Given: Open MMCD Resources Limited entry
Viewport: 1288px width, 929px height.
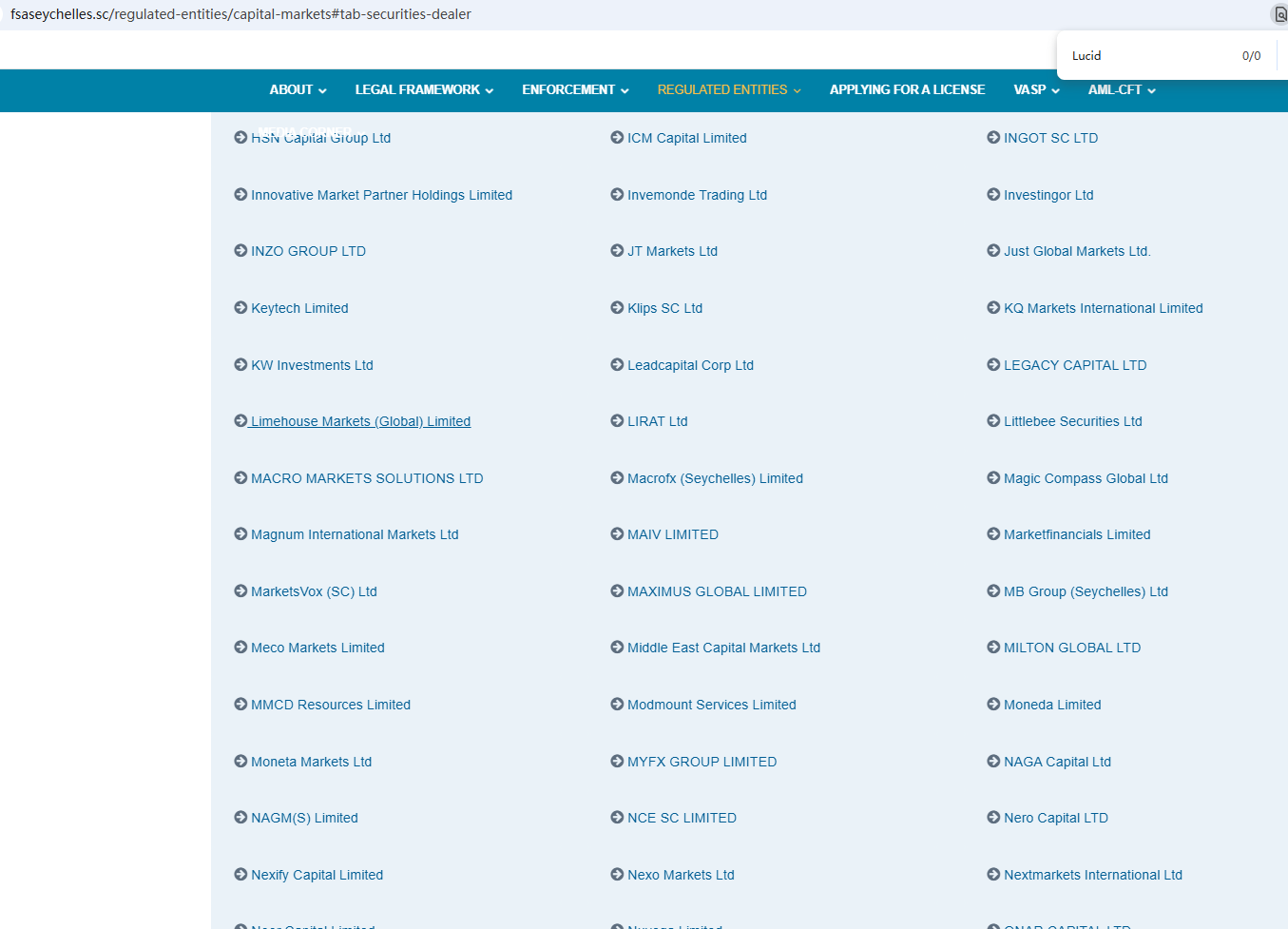Looking at the screenshot, I should point(331,705).
